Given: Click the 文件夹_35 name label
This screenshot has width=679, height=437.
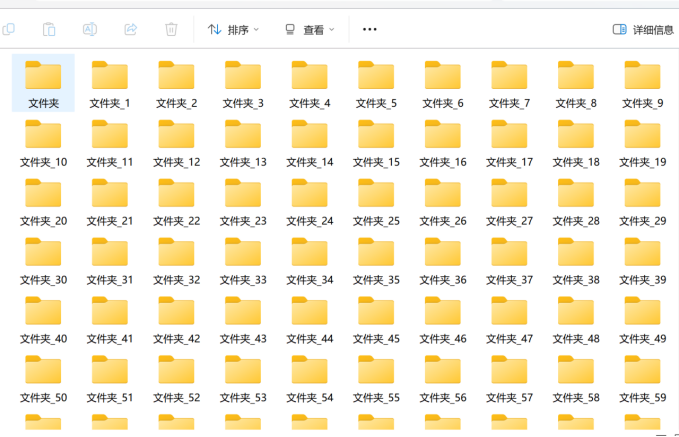Looking at the screenshot, I should pyautogui.click(x=376, y=280).
